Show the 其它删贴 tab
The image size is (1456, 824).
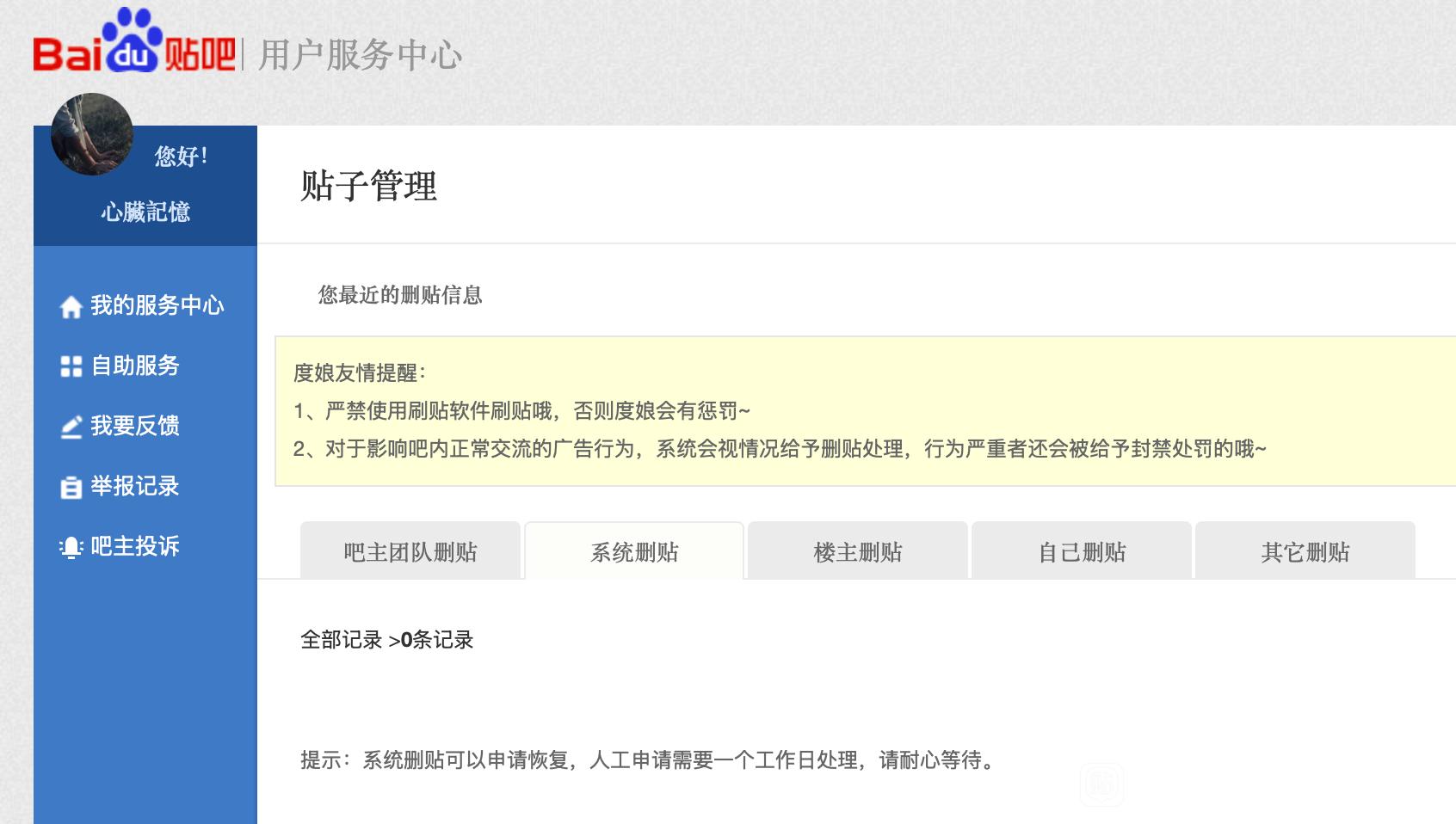click(1305, 551)
